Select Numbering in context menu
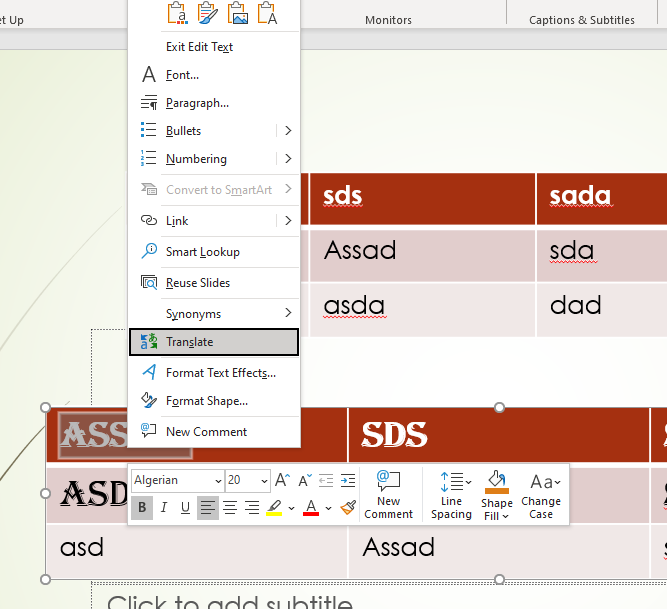Screen dimensions: 667x609 202,159
